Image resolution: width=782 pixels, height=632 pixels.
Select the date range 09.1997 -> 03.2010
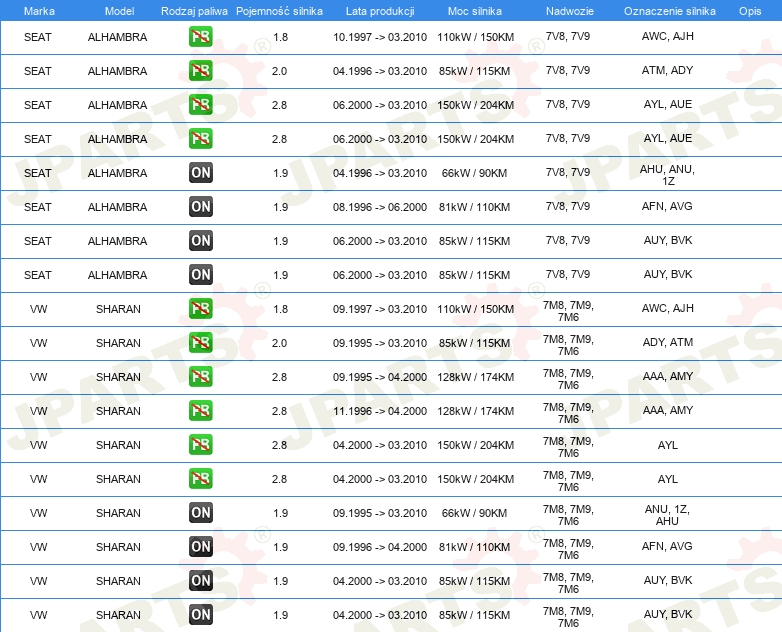click(x=380, y=309)
